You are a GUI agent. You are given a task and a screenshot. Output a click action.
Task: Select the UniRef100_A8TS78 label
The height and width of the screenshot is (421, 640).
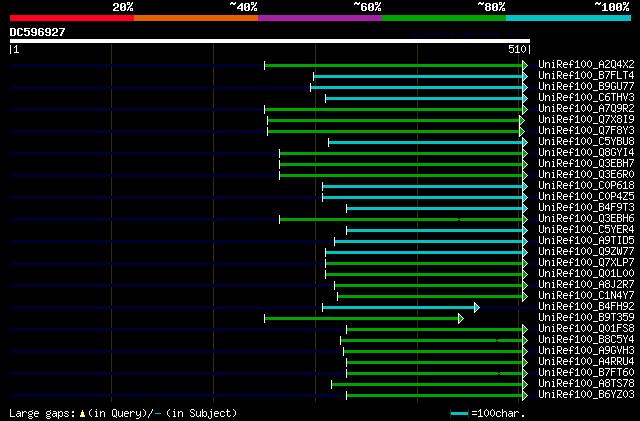click(586, 384)
